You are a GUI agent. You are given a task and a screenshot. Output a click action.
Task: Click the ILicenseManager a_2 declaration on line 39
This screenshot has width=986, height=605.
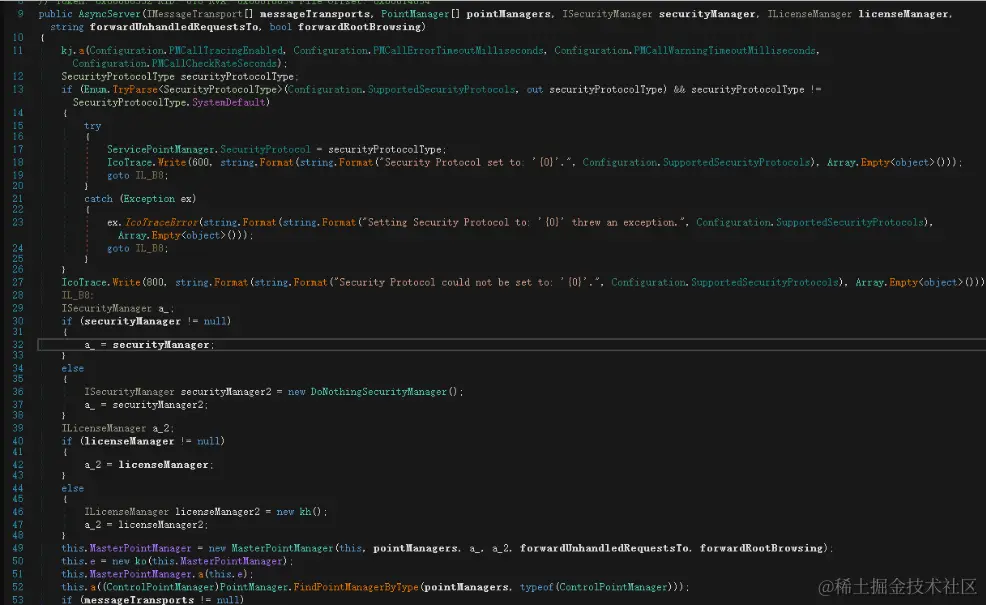pyautogui.click(x=117, y=429)
